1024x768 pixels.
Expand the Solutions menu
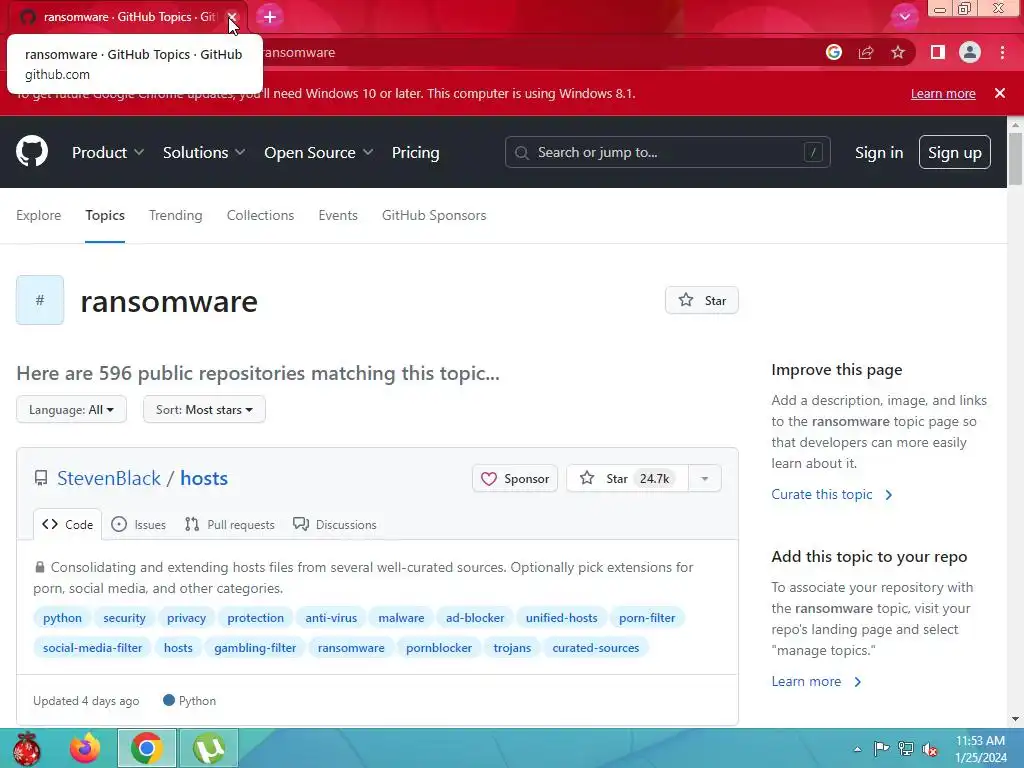204,153
